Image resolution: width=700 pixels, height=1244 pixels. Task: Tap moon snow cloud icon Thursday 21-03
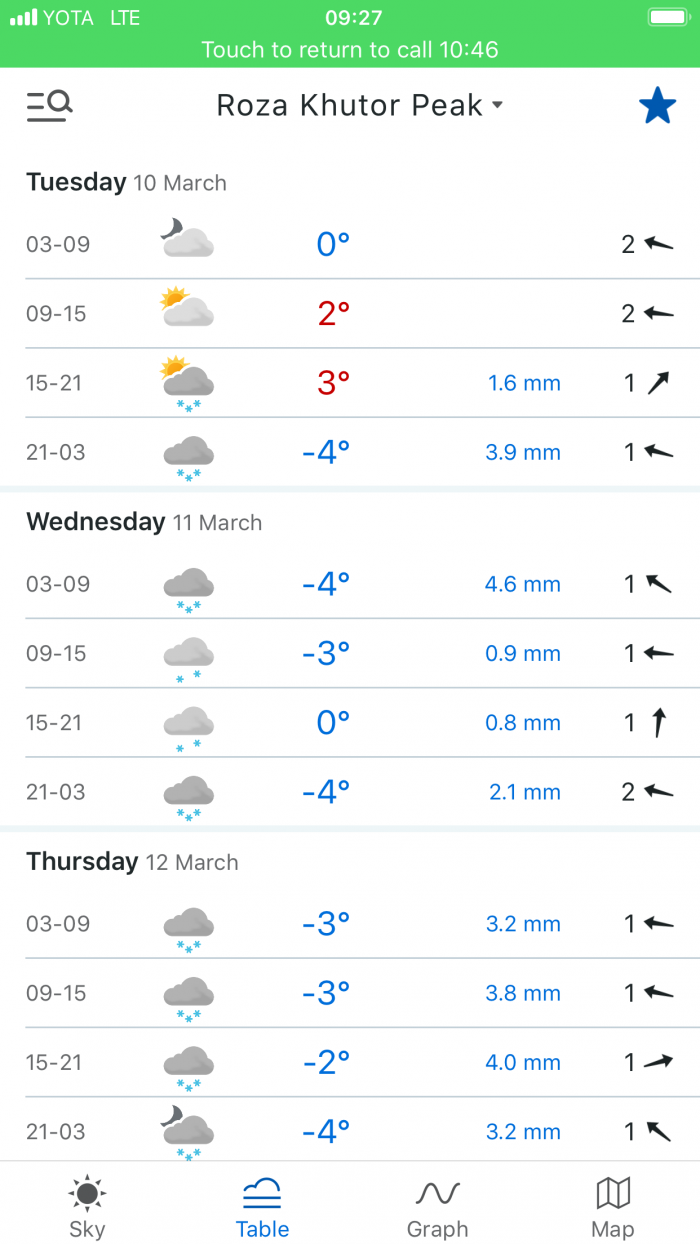pos(187,1133)
